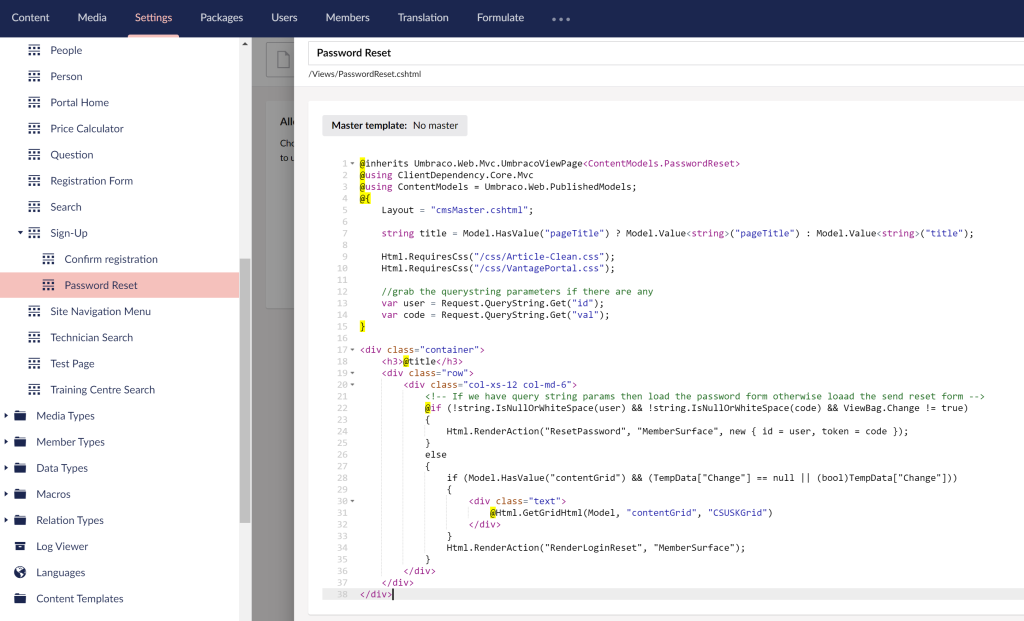Click the document icon beside the editor name
Image resolution: width=1024 pixels, height=621 pixels.
coord(283,60)
